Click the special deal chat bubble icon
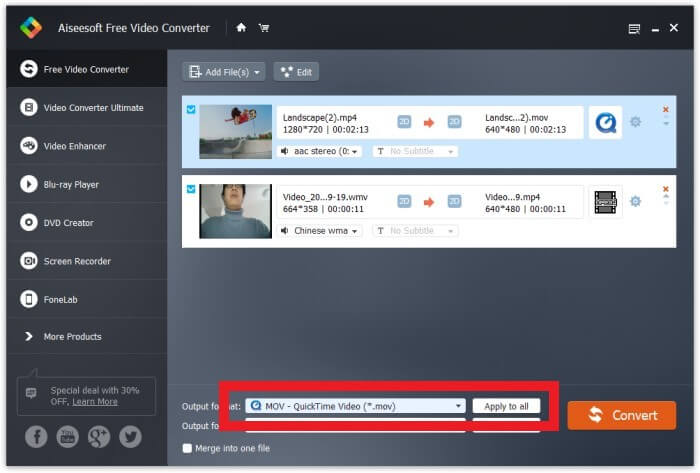700x473 pixels. pos(31,393)
